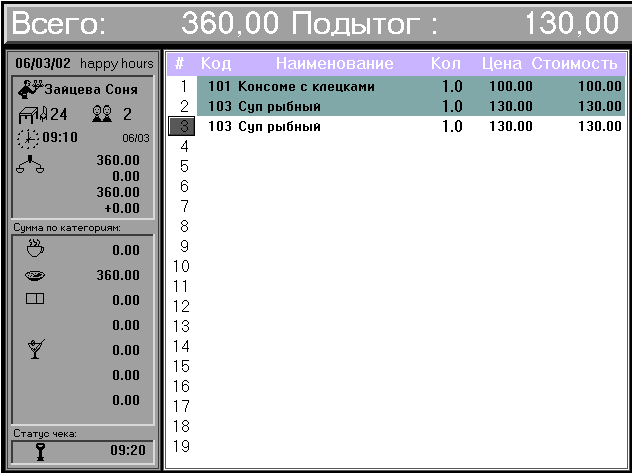Click the small 06/03 date
The height and width of the screenshot is (473, 632).
136,139
